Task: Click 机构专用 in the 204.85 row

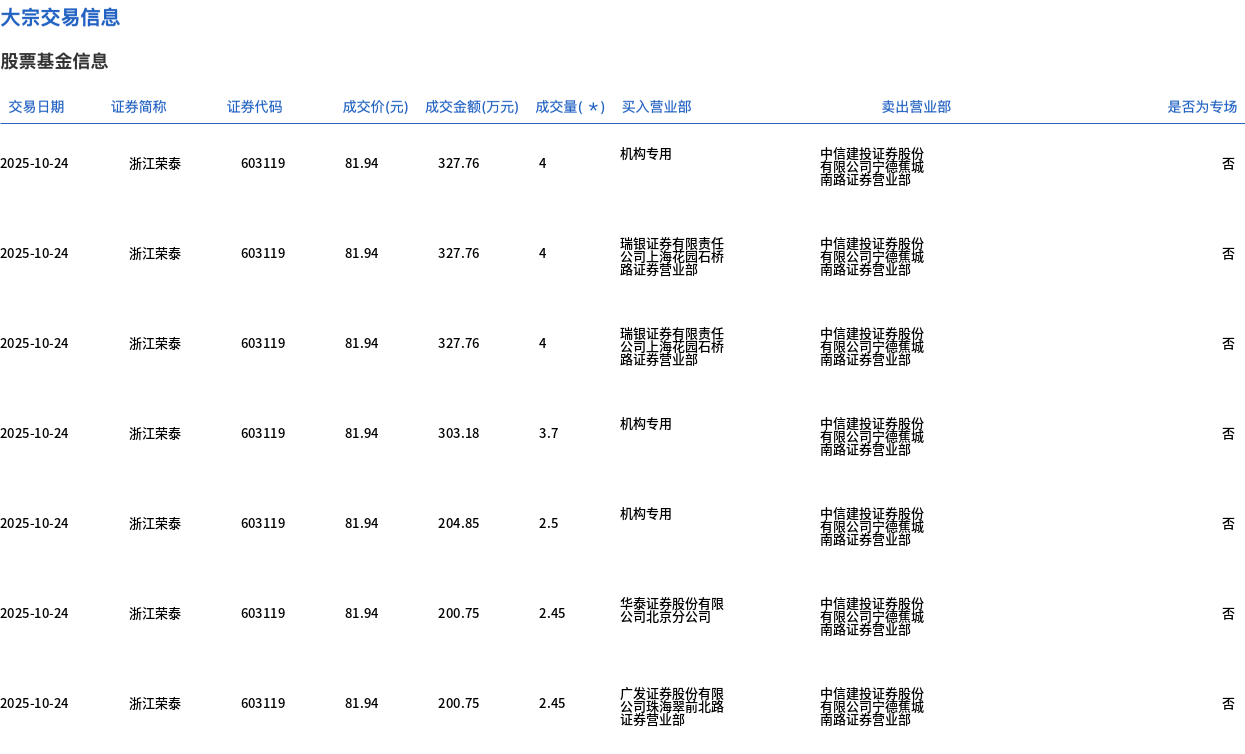Action: click(x=646, y=514)
